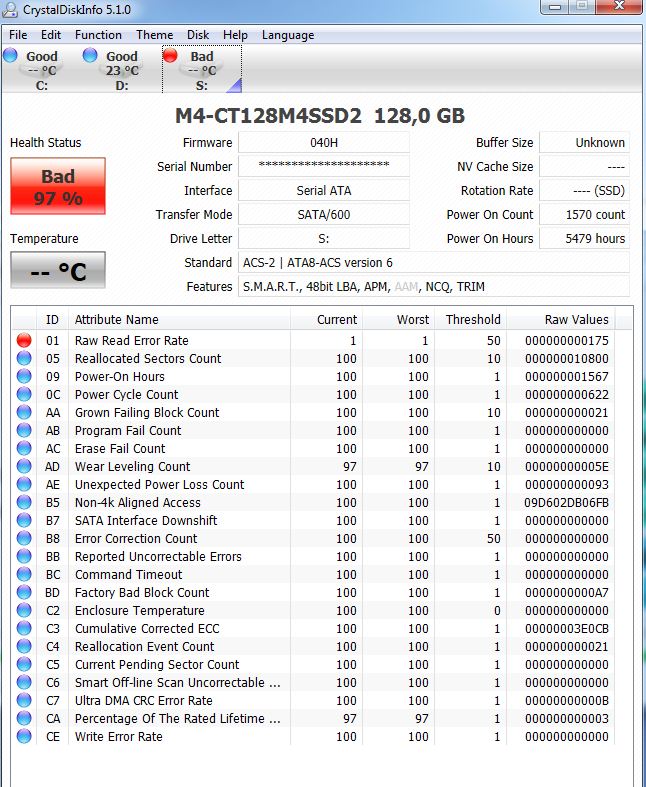
Task: Click the blue icon for Reallocation Event Count
Action: coord(24,646)
